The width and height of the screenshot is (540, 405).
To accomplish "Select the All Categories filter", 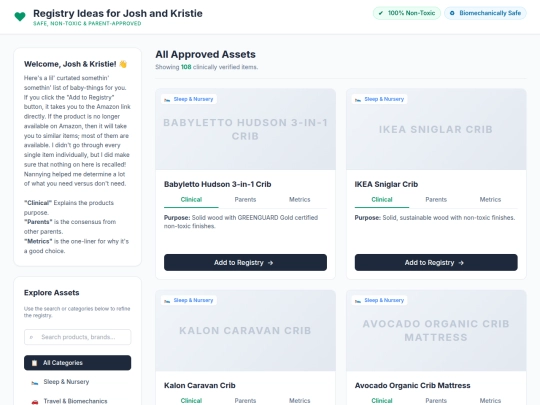I will (77, 363).
